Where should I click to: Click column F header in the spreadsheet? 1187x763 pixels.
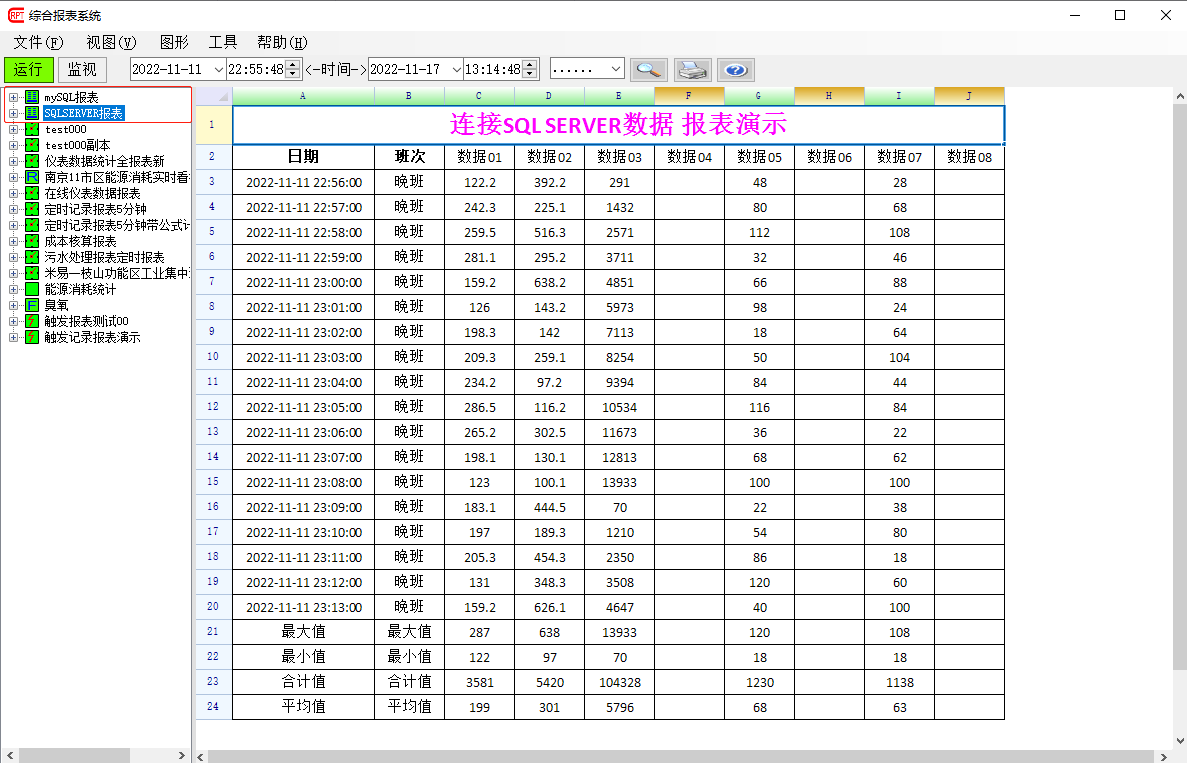[x=689, y=96]
